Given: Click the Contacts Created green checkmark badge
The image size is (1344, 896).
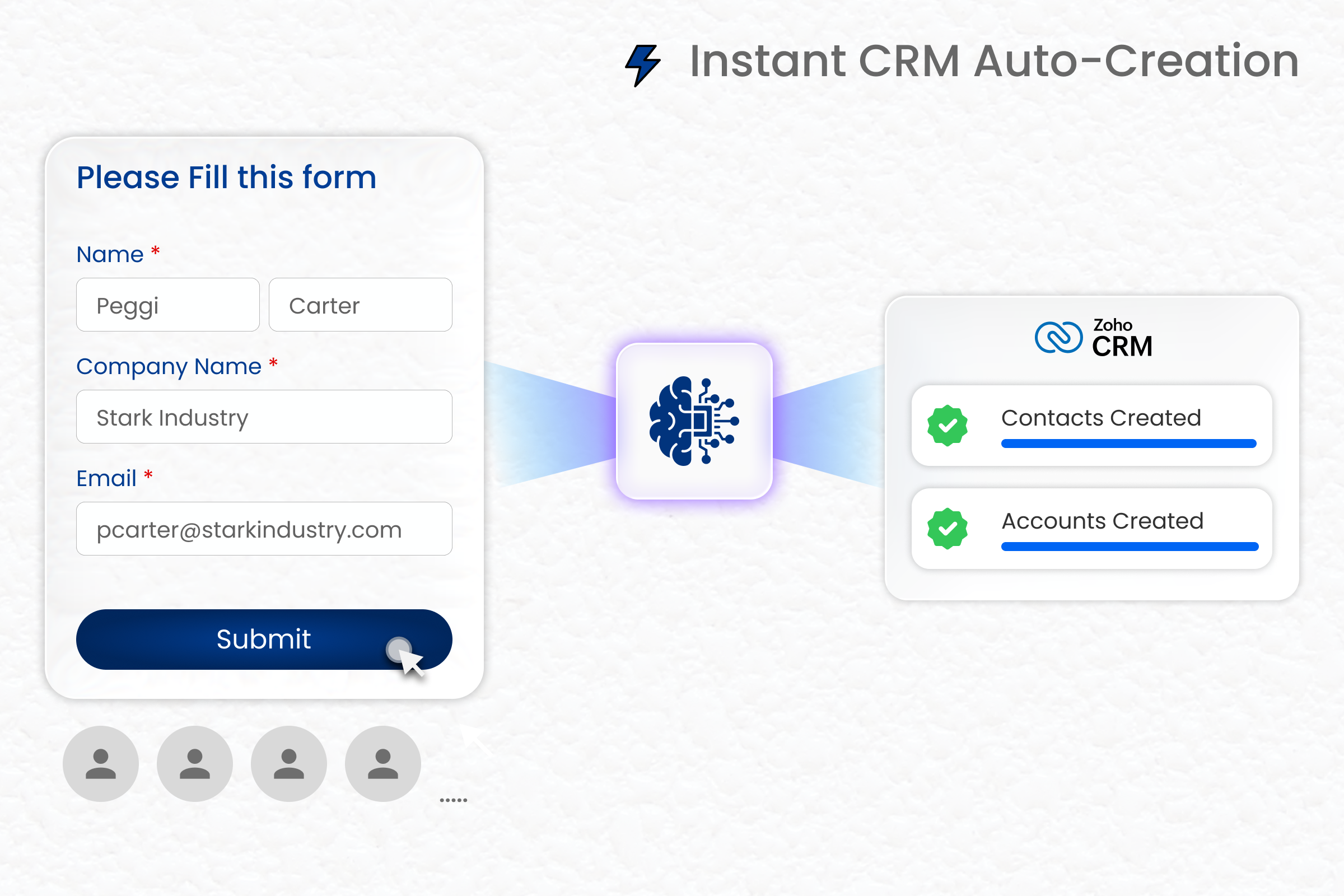Looking at the screenshot, I should (948, 426).
